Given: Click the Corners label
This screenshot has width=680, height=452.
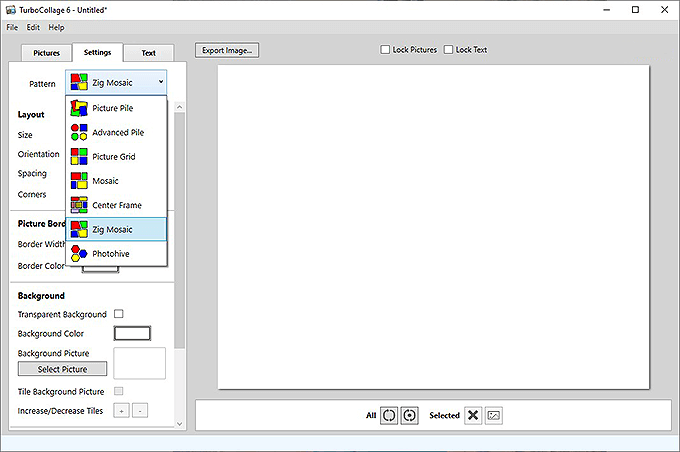Looking at the screenshot, I should tap(32, 194).
